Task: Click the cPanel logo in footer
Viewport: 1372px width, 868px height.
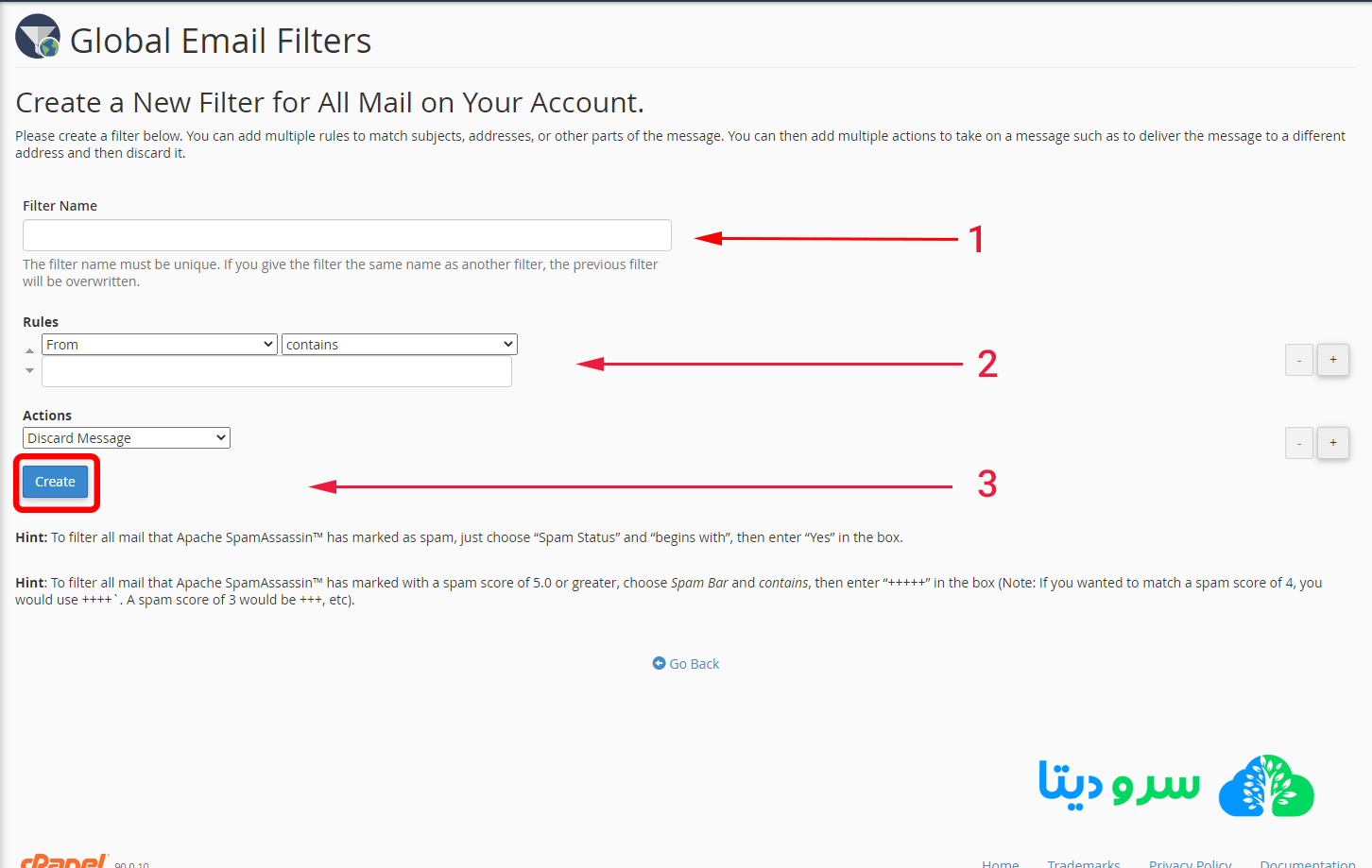Action: pos(64,860)
